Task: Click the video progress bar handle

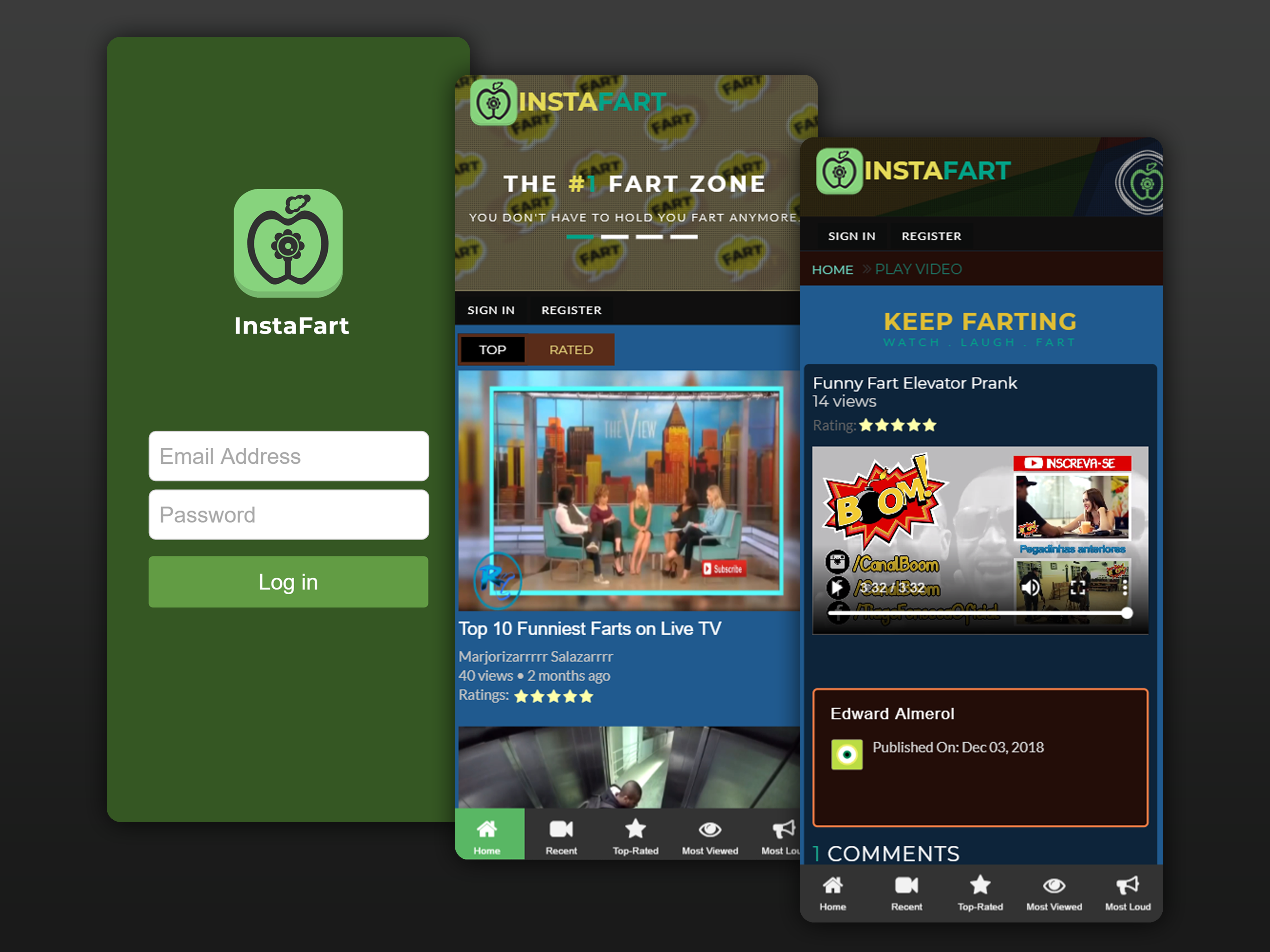Action: click(x=1127, y=613)
